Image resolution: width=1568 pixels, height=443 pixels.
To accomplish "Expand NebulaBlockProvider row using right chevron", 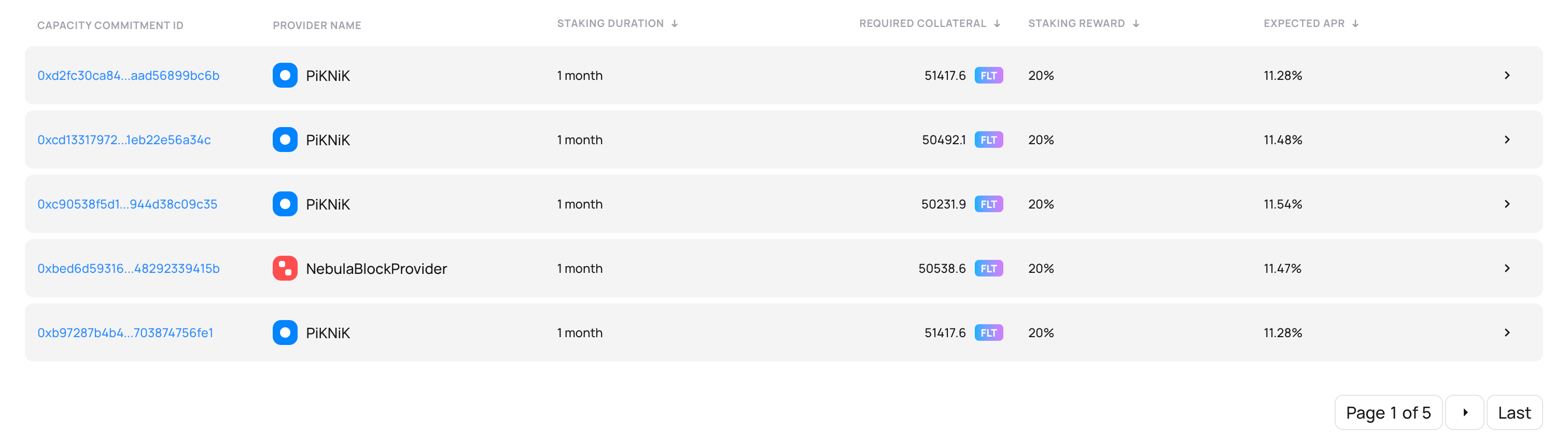I will click(1507, 268).
